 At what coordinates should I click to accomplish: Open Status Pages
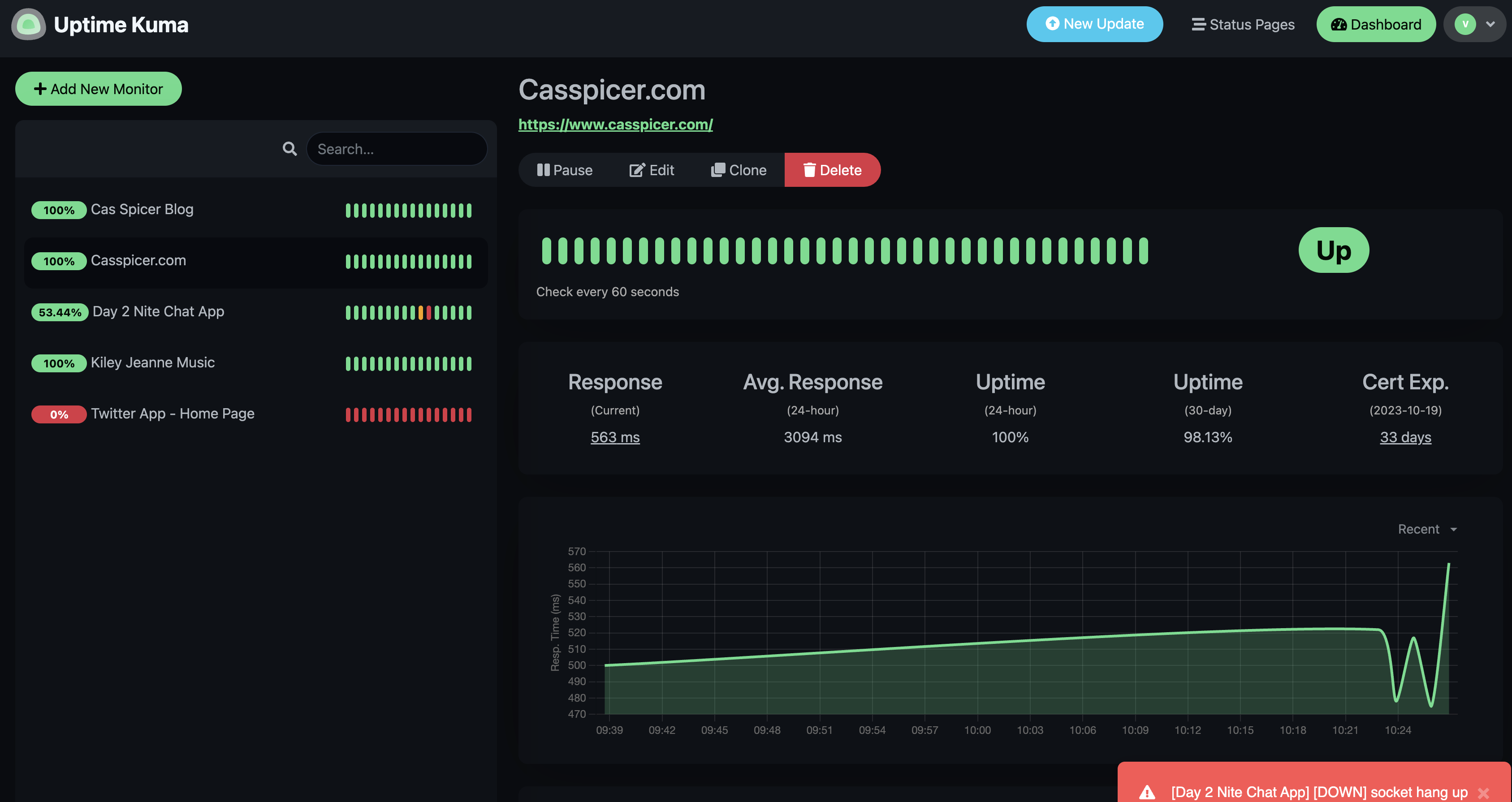pyautogui.click(x=1243, y=24)
